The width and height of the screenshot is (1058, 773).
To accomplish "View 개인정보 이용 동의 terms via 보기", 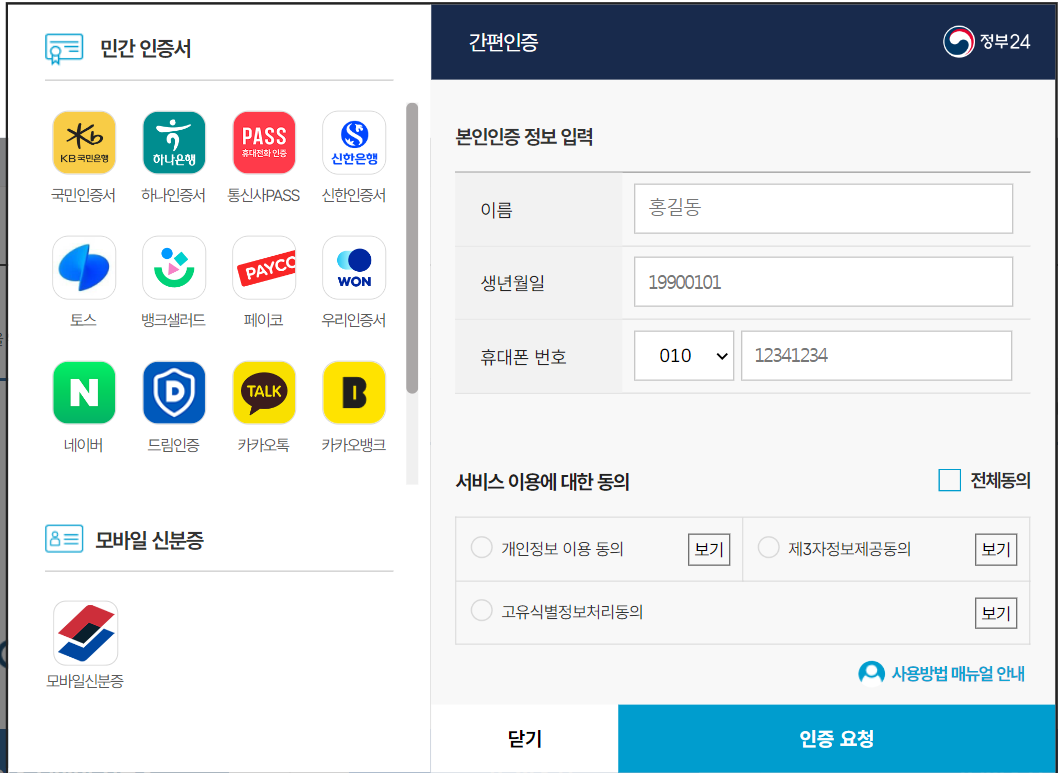I will click(708, 549).
